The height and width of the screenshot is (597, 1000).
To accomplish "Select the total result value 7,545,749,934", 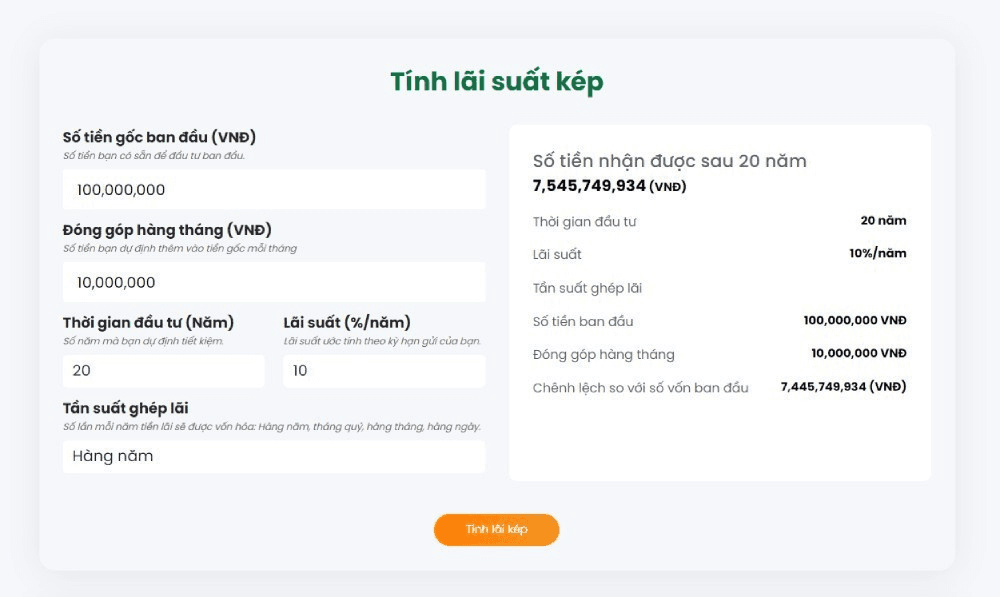I will click(601, 186).
